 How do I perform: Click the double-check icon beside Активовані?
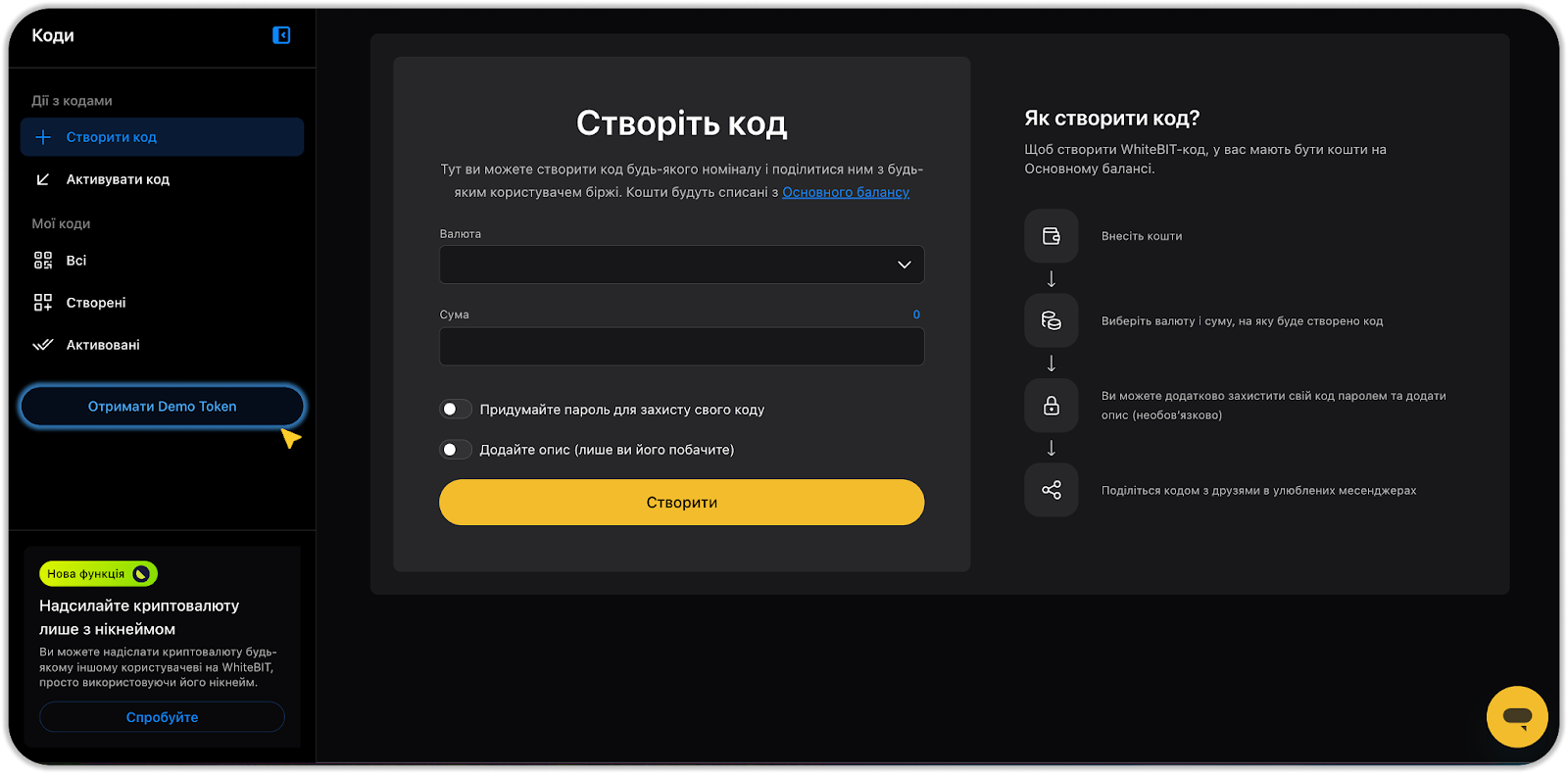click(x=43, y=345)
